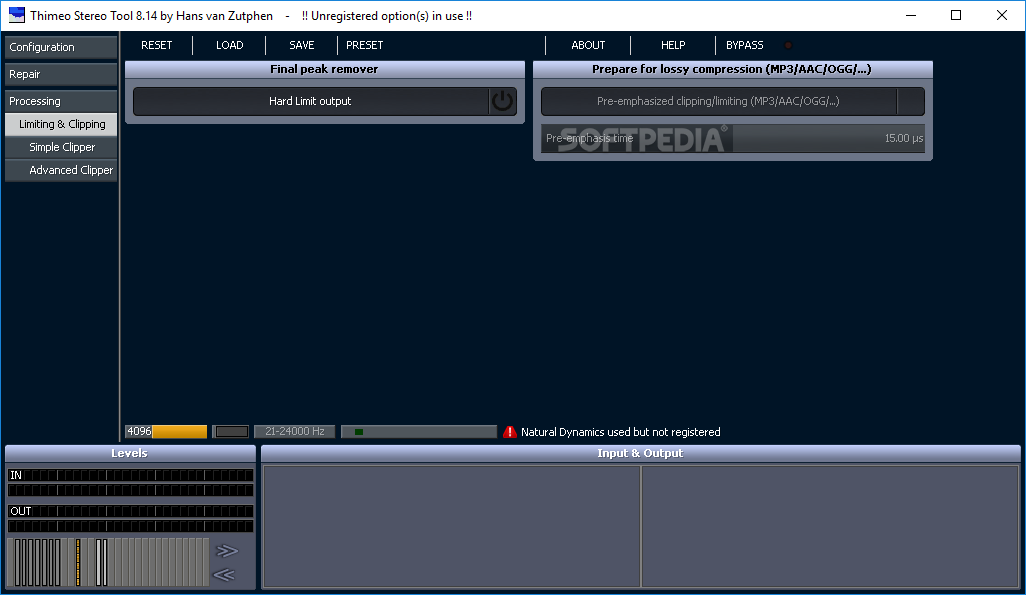Screen dimensions: 1026x595
Task: Click the OUT level meter
Action: (130, 518)
